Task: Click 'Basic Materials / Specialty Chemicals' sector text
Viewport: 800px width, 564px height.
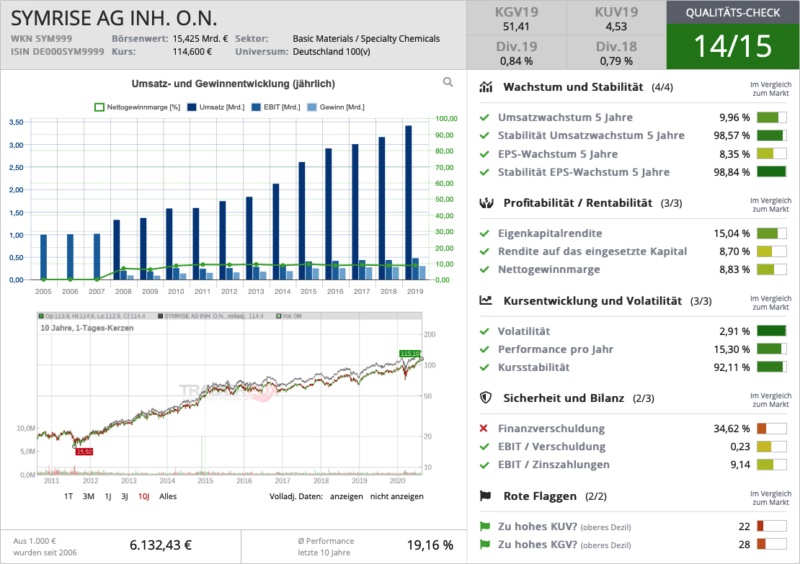Action: pos(366,39)
